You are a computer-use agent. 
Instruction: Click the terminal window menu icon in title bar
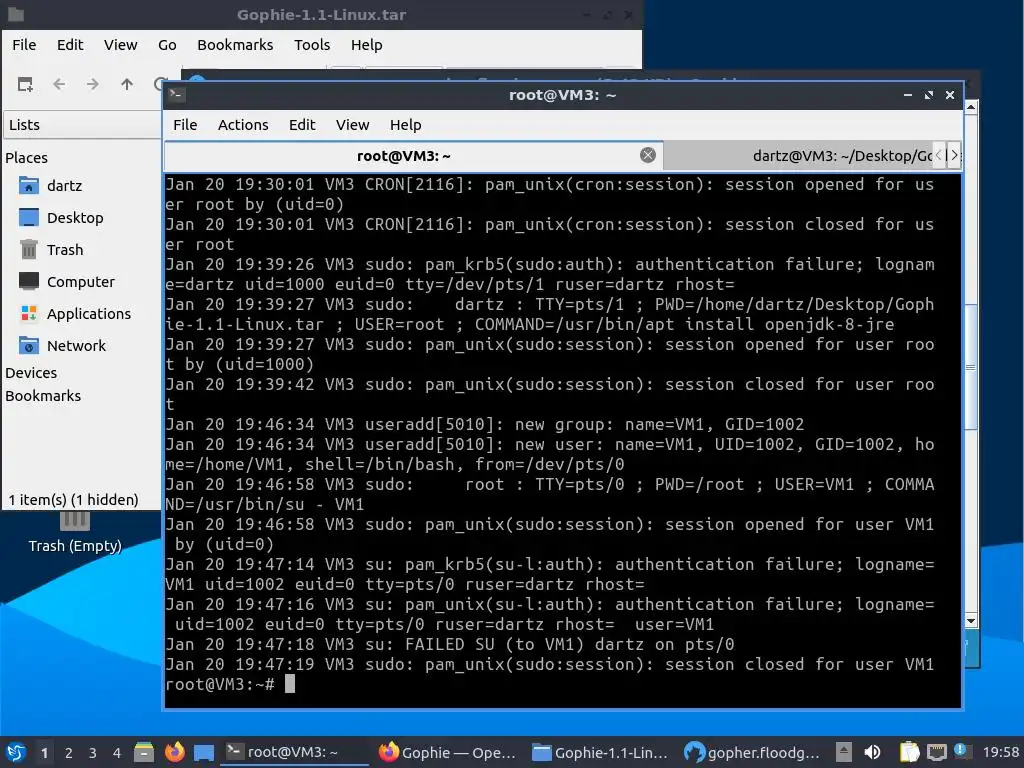(x=176, y=95)
